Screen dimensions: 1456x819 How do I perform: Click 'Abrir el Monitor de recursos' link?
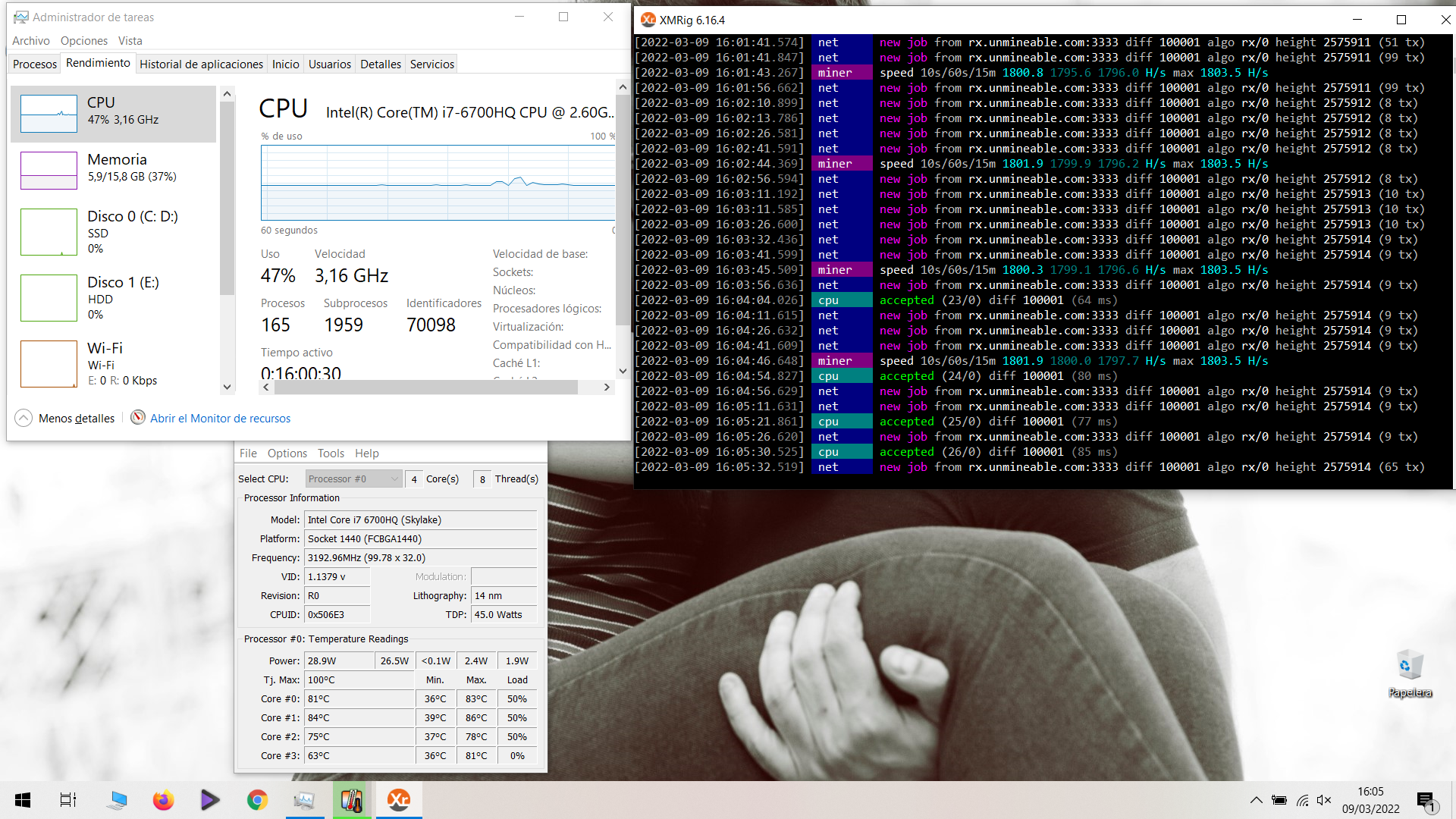tap(220, 418)
